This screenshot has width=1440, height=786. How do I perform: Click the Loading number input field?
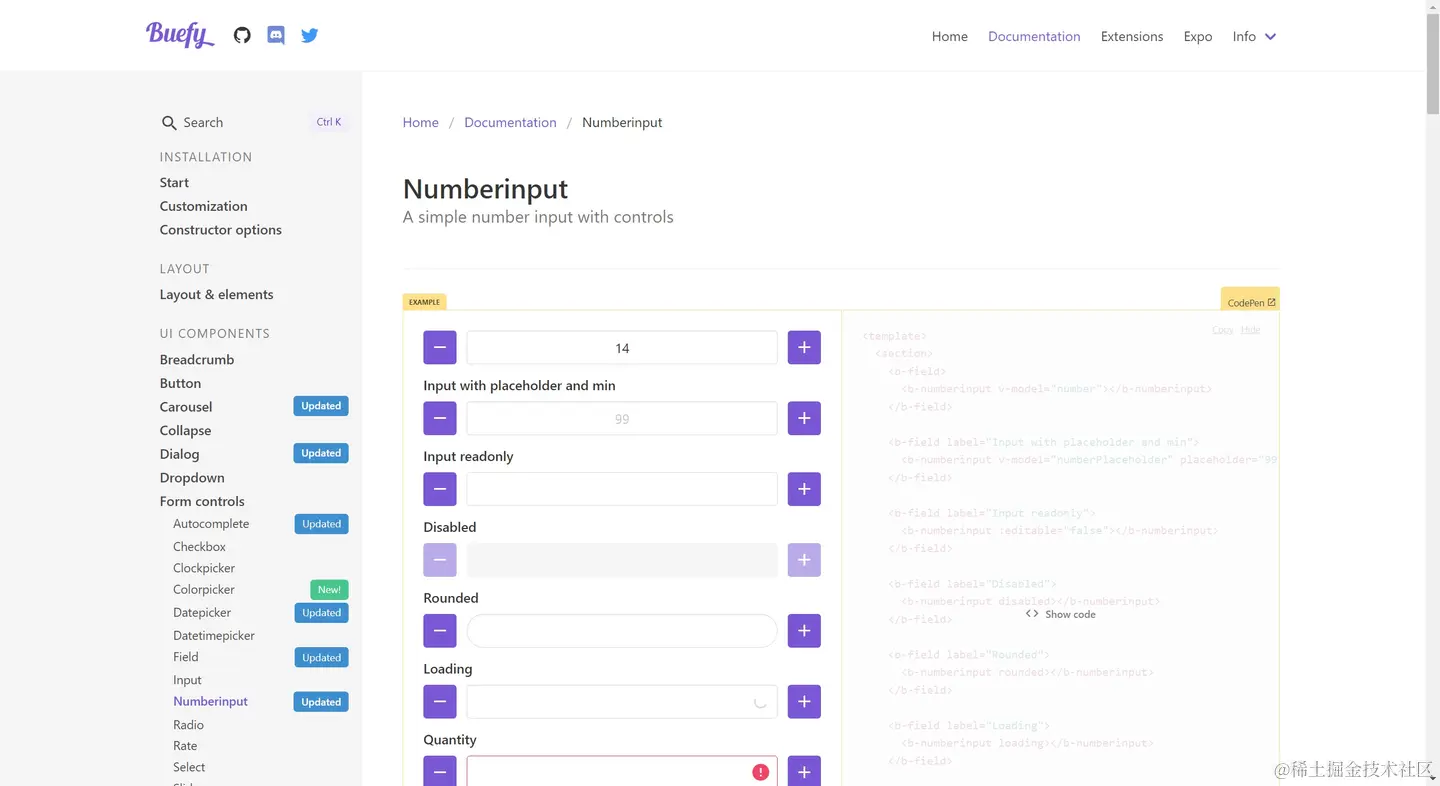622,702
